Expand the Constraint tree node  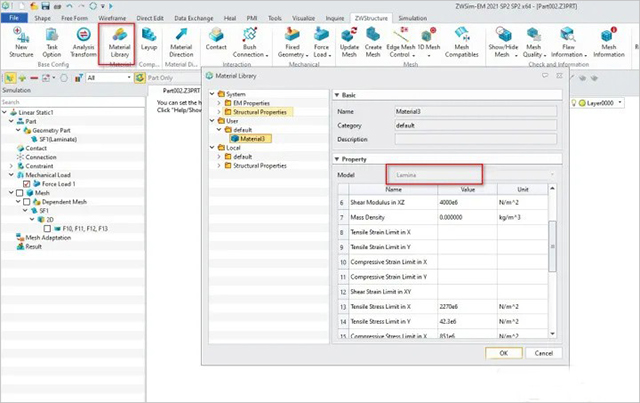click(12, 165)
